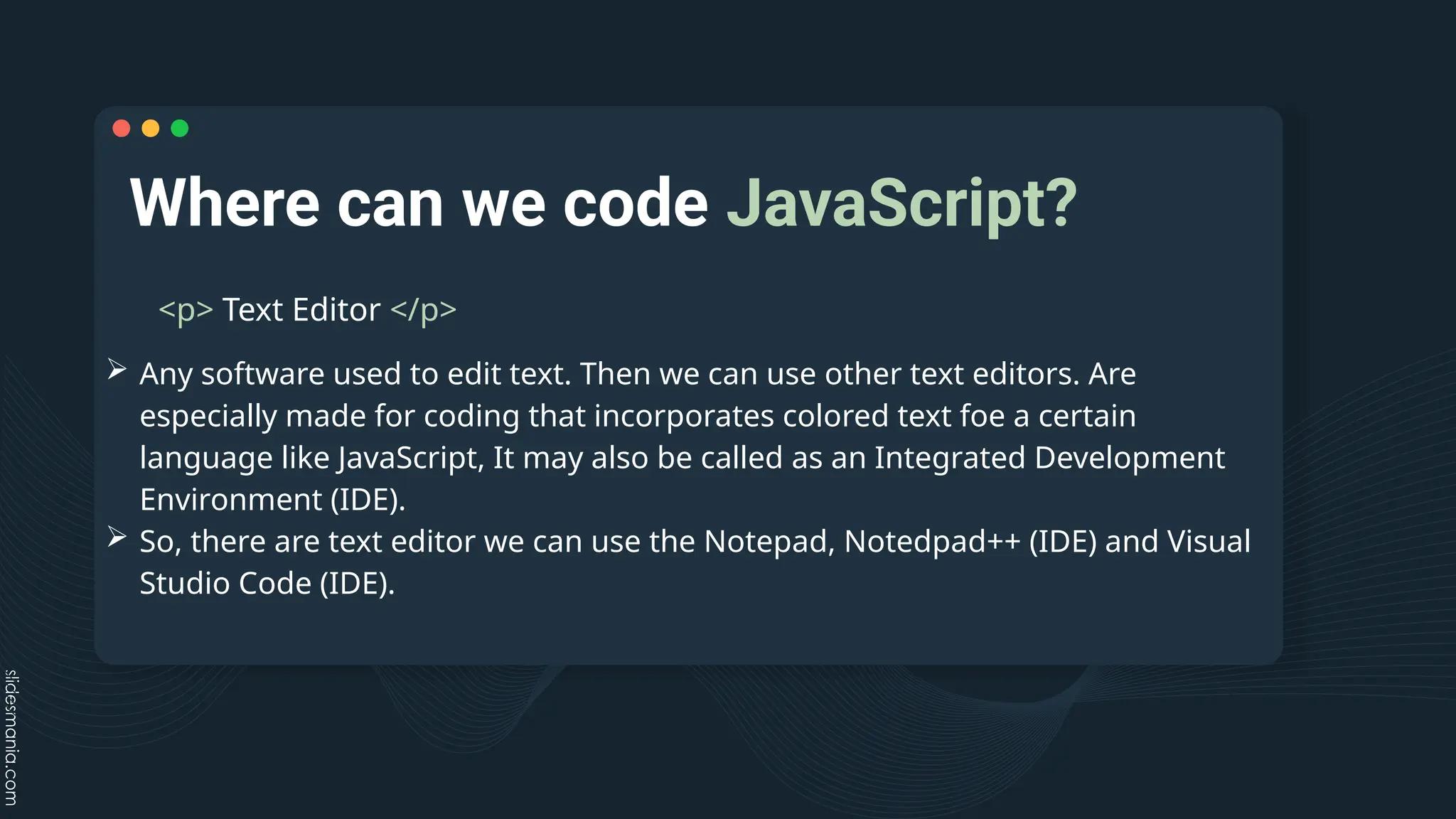Click the yellow dot in window header
The height and width of the screenshot is (819, 1456).
pyautogui.click(x=151, y=129)
